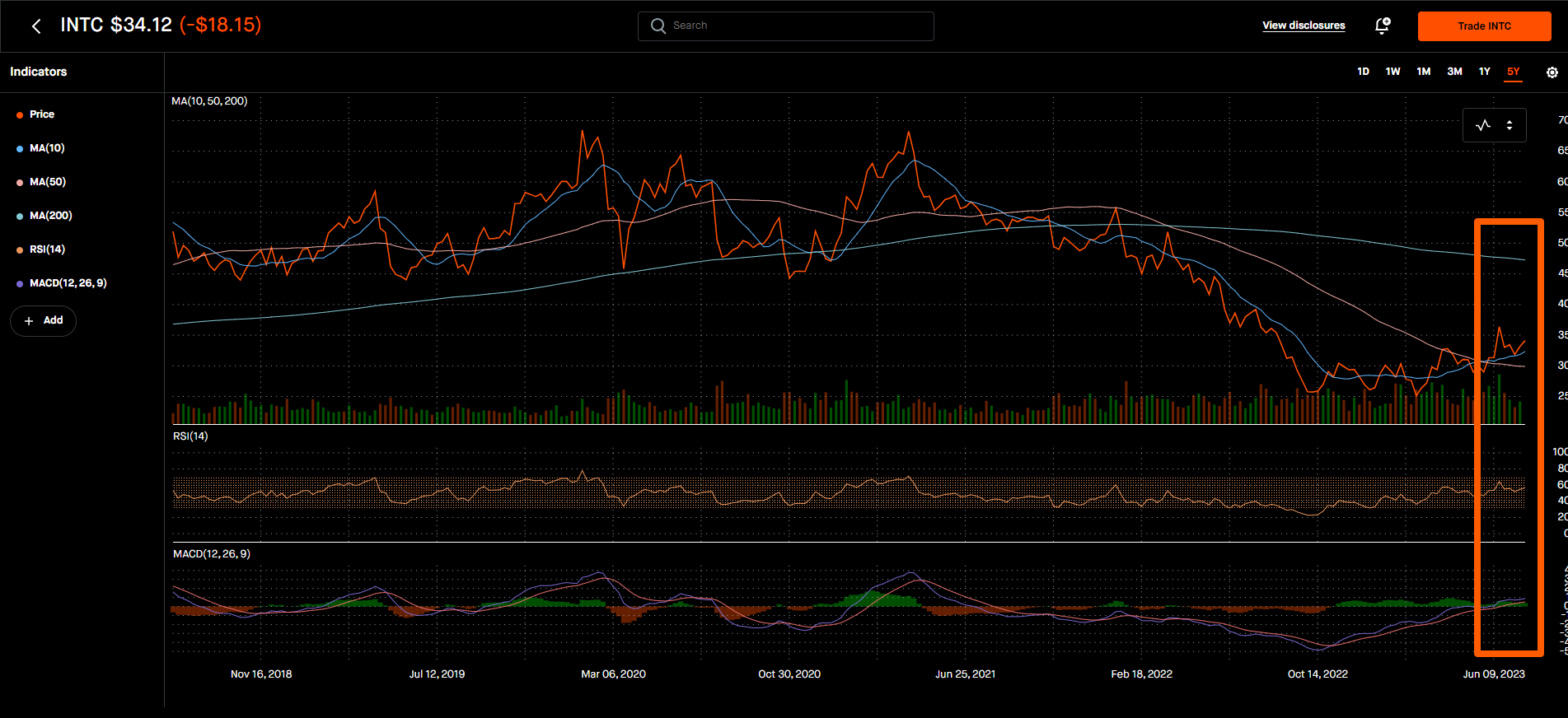Image resolution: width=1568 pixels, height=718 pixels.
Task: Click the Jun 25, 2021 axis date
Action: (x=965, y=674)
